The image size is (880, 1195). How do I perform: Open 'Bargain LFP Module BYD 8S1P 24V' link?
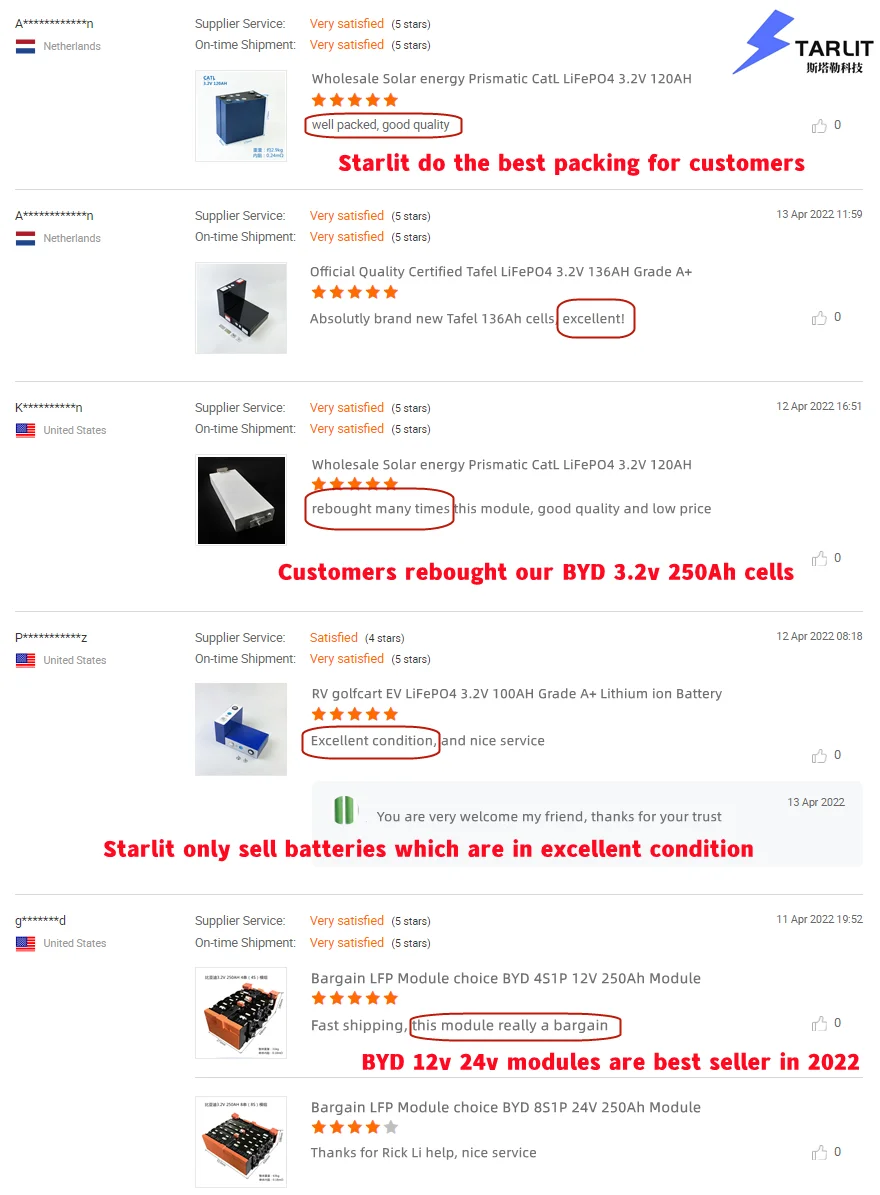[x=505, y=1107]
